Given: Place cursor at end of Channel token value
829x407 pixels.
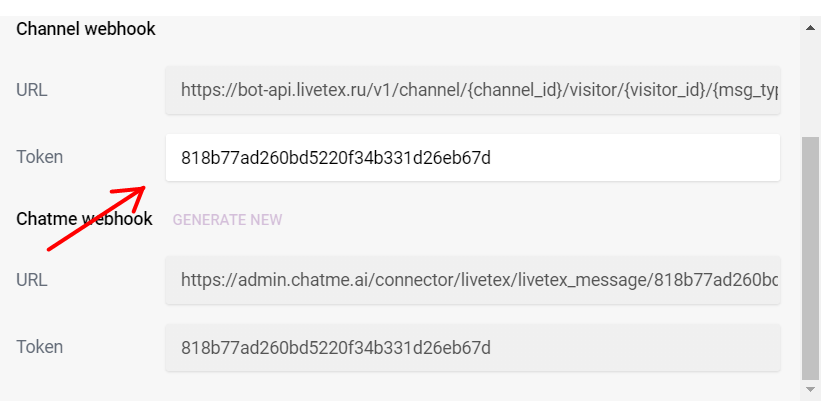Looking at the screenshot, I should [x=491, y=158].
